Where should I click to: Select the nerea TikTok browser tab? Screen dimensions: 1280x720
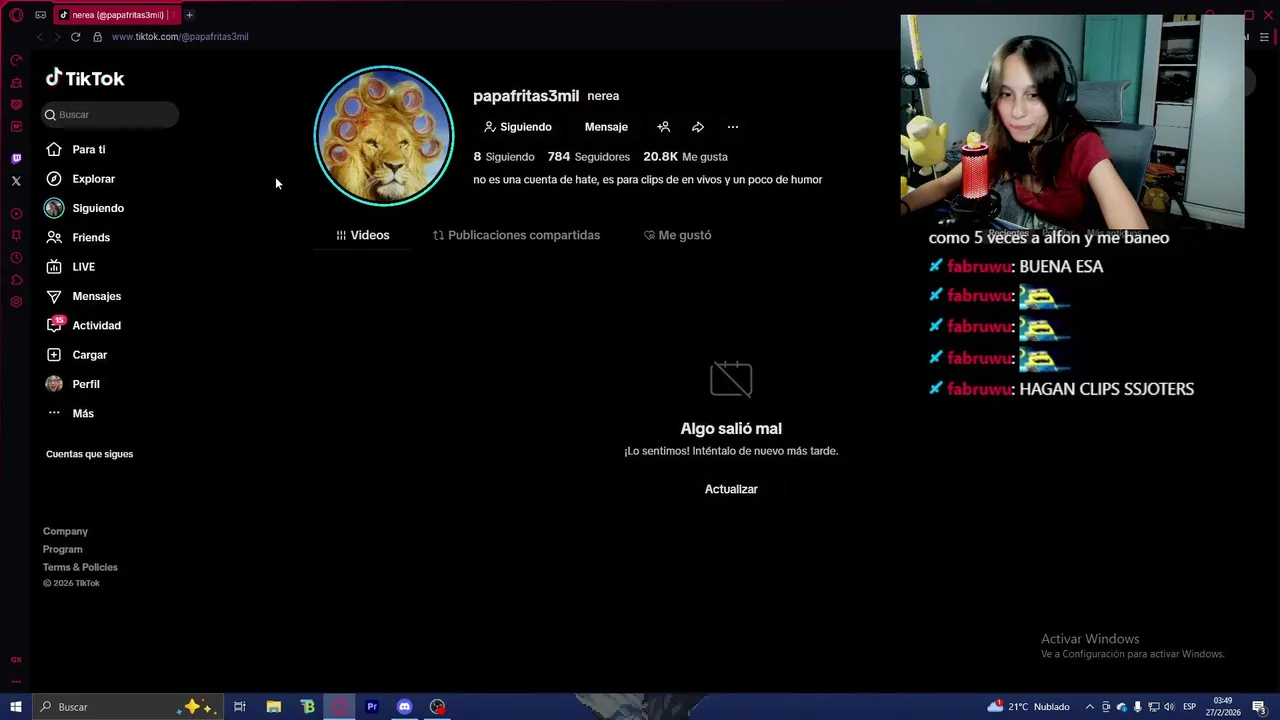116,15
